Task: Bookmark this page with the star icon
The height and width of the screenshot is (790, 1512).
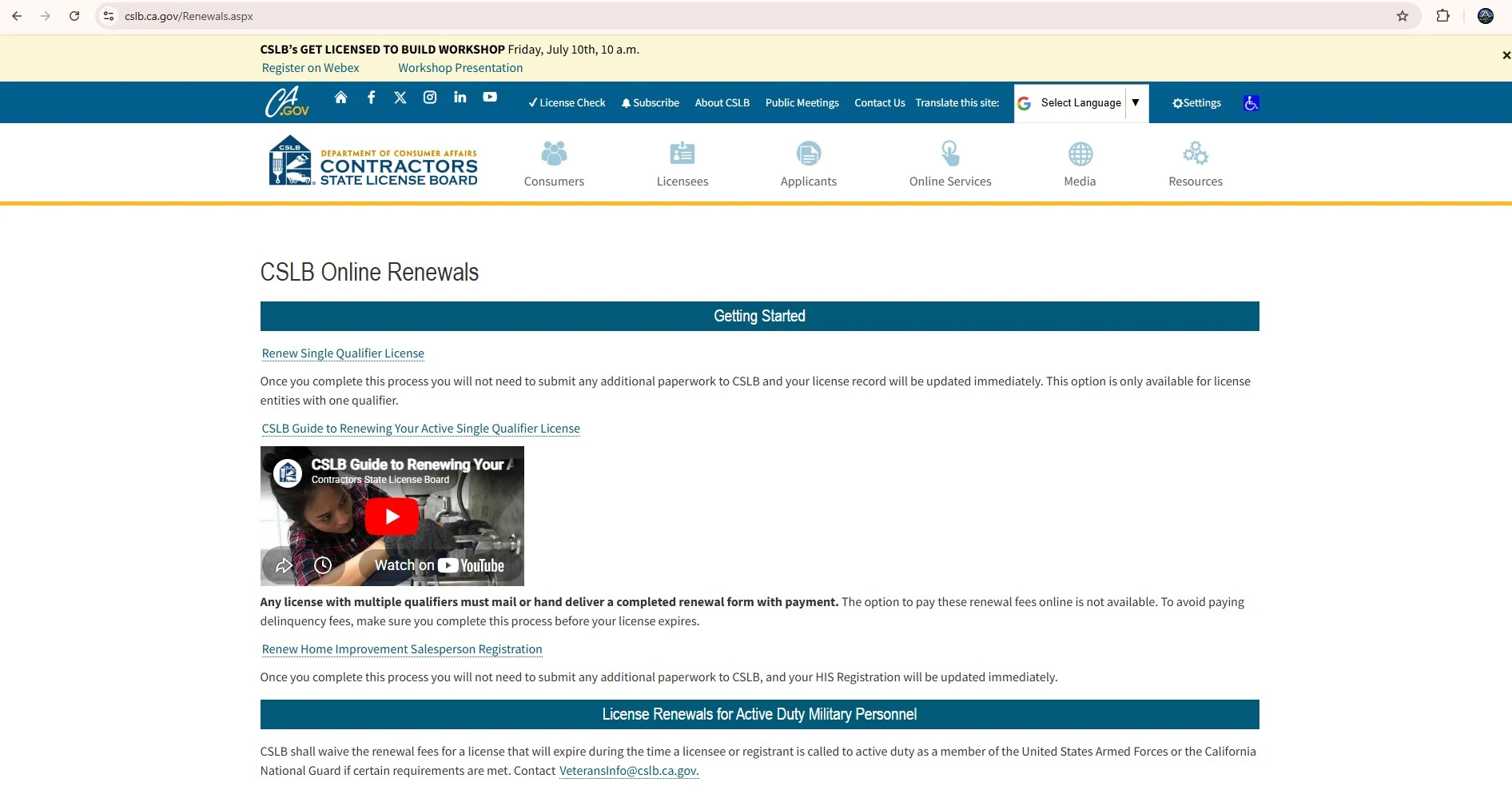Action: coord(1403,16)
